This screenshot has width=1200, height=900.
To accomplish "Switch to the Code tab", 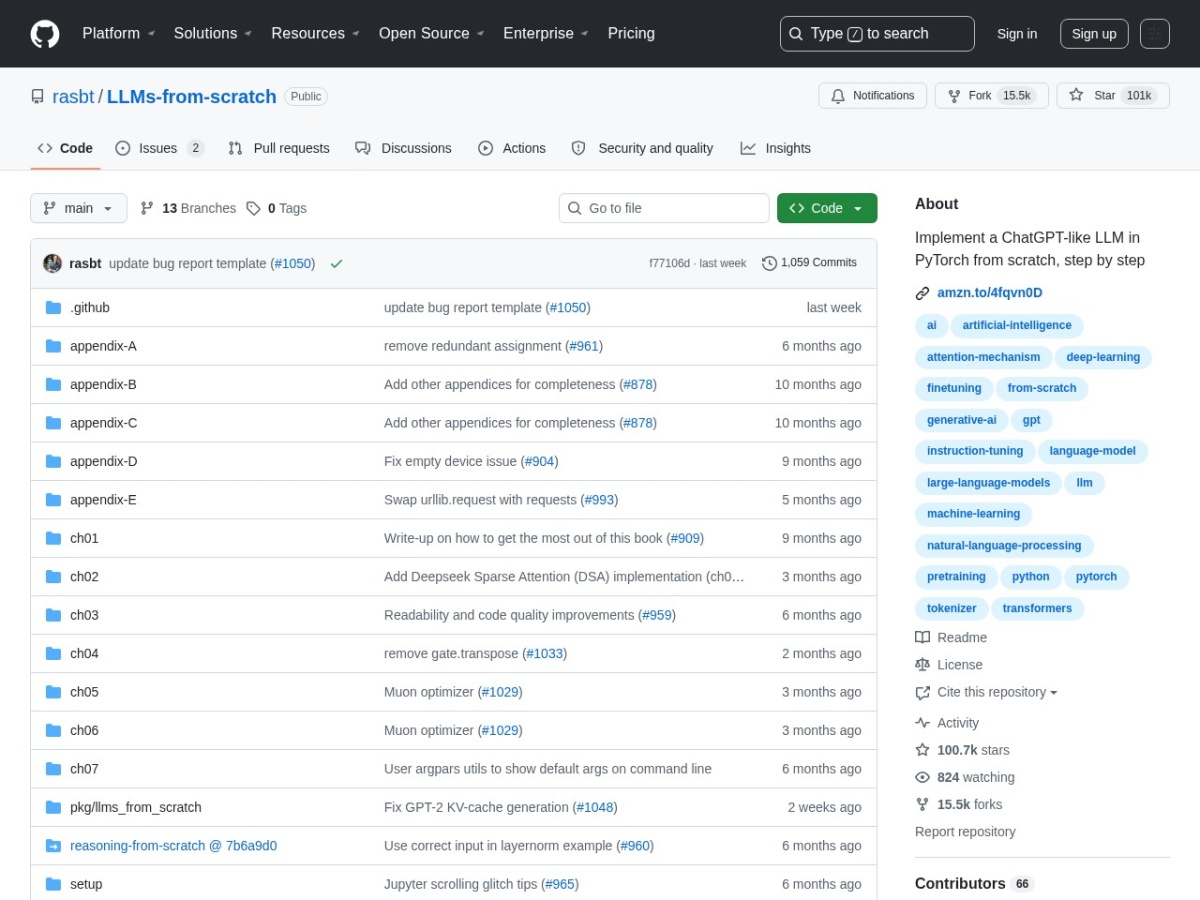I will click(65, 148).
